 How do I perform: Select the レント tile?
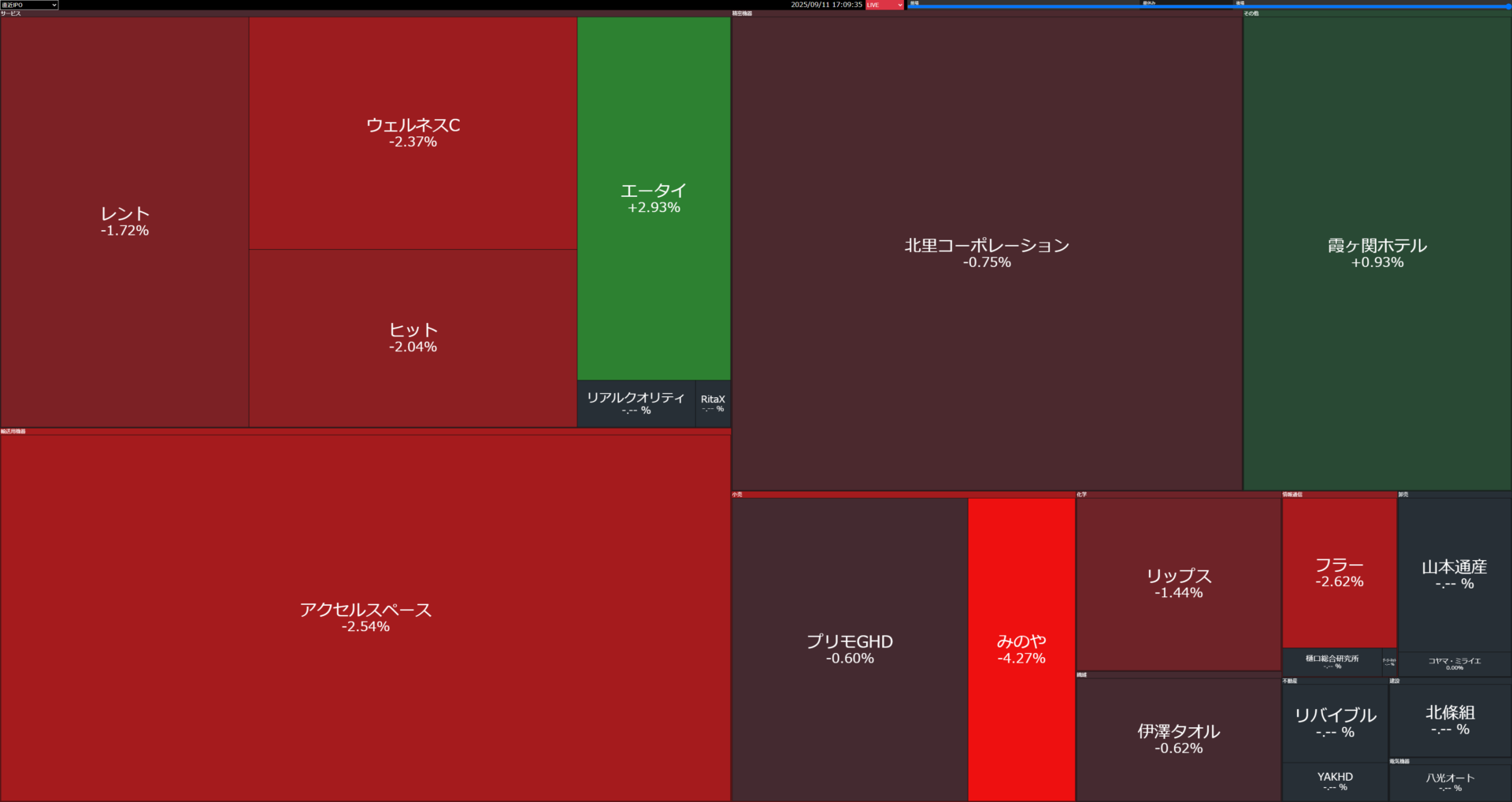click(124, 222)
